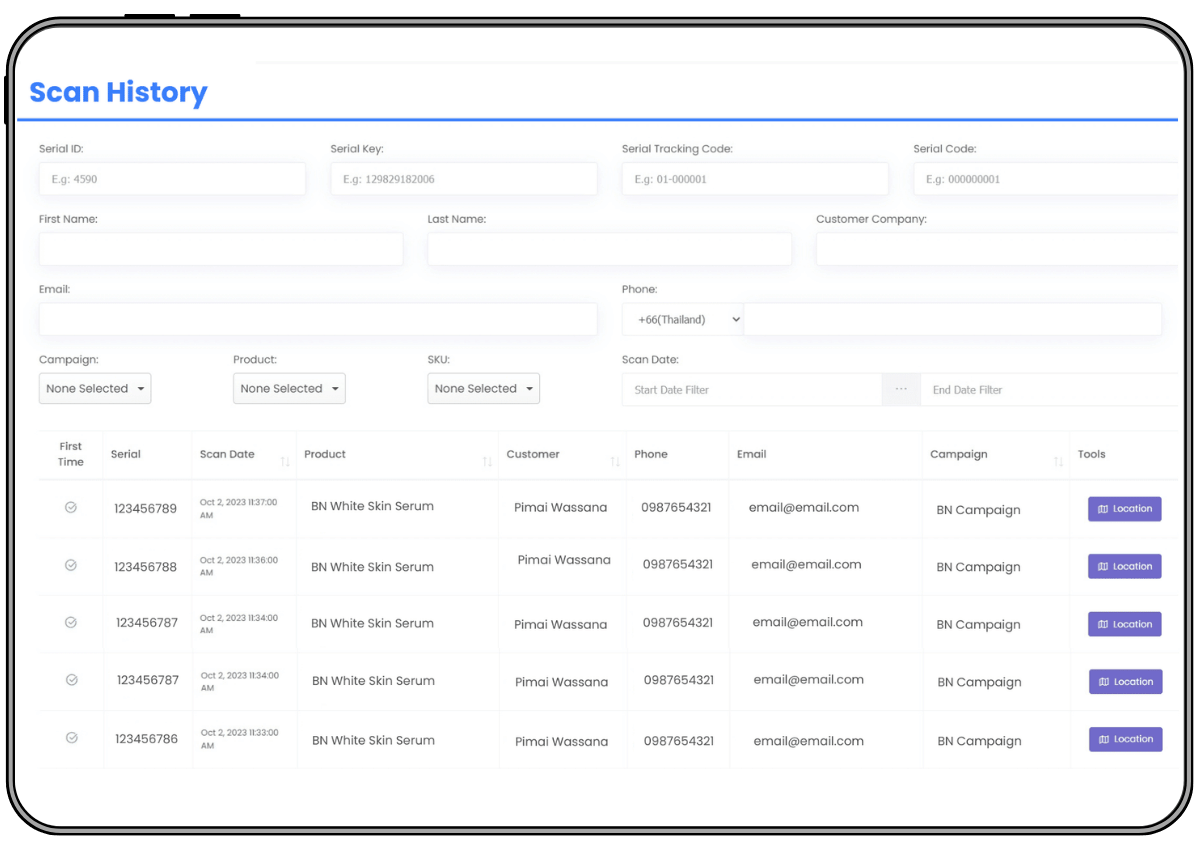1200x850 pixels.
Task: Click the Start Date Filter field
Action: [x=751, y=390]
